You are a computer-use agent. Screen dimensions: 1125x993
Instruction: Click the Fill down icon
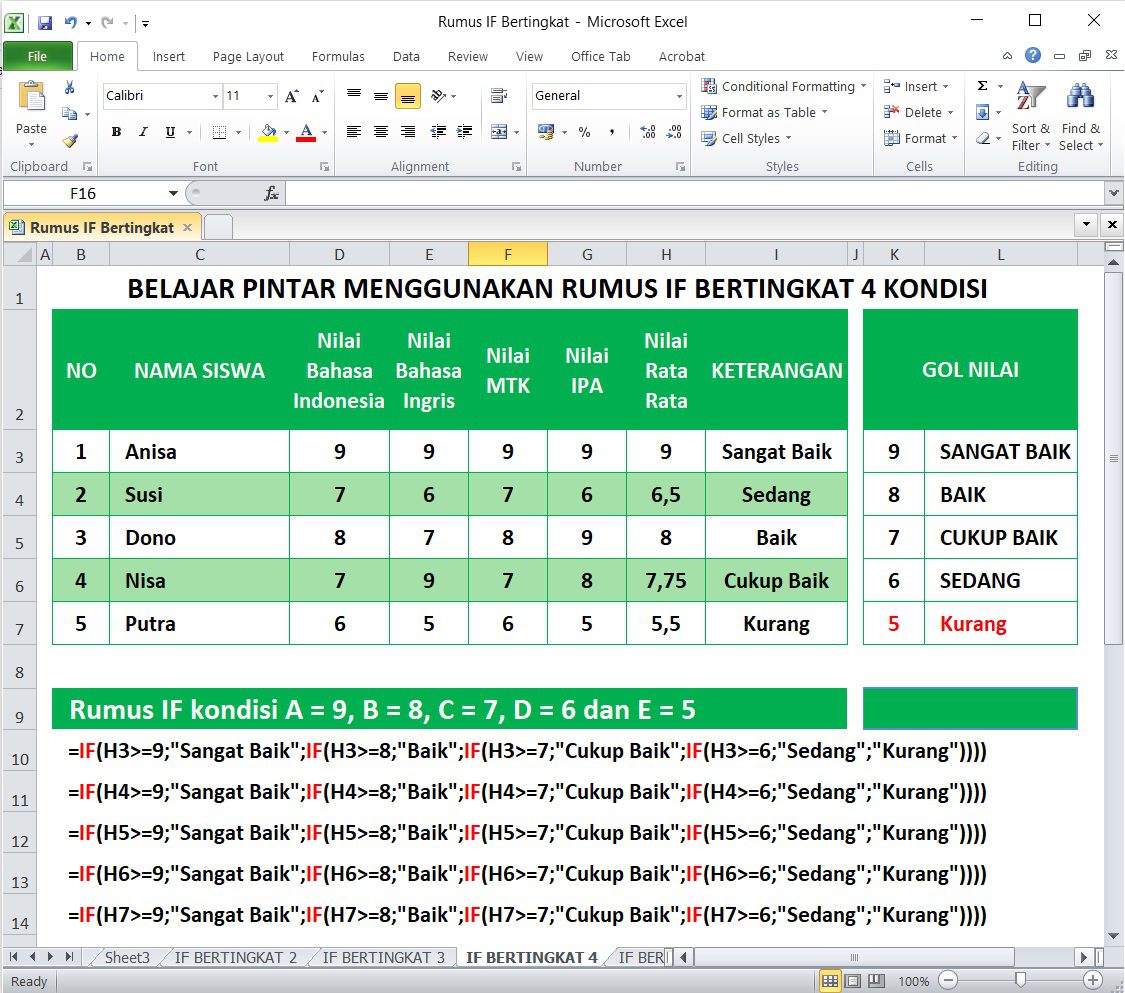coord(983,112)
